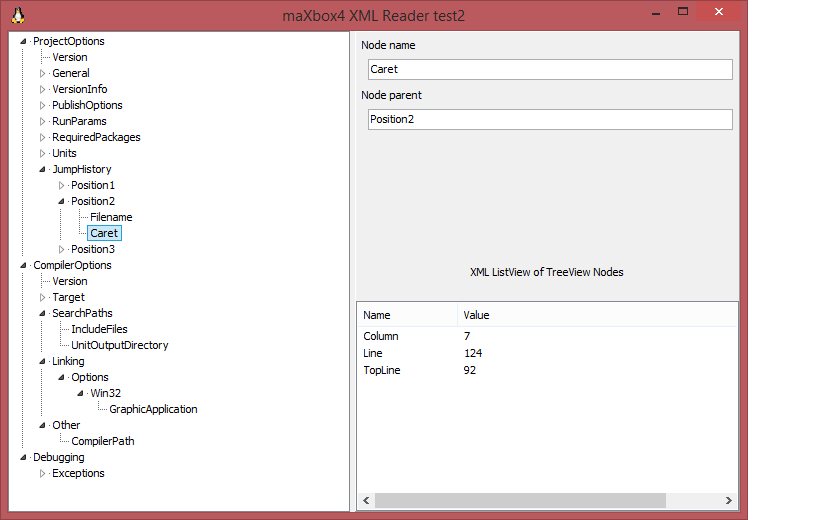Expand the VersionInfo node arrow
Viewport: 831px width, 520px height.
43,89
